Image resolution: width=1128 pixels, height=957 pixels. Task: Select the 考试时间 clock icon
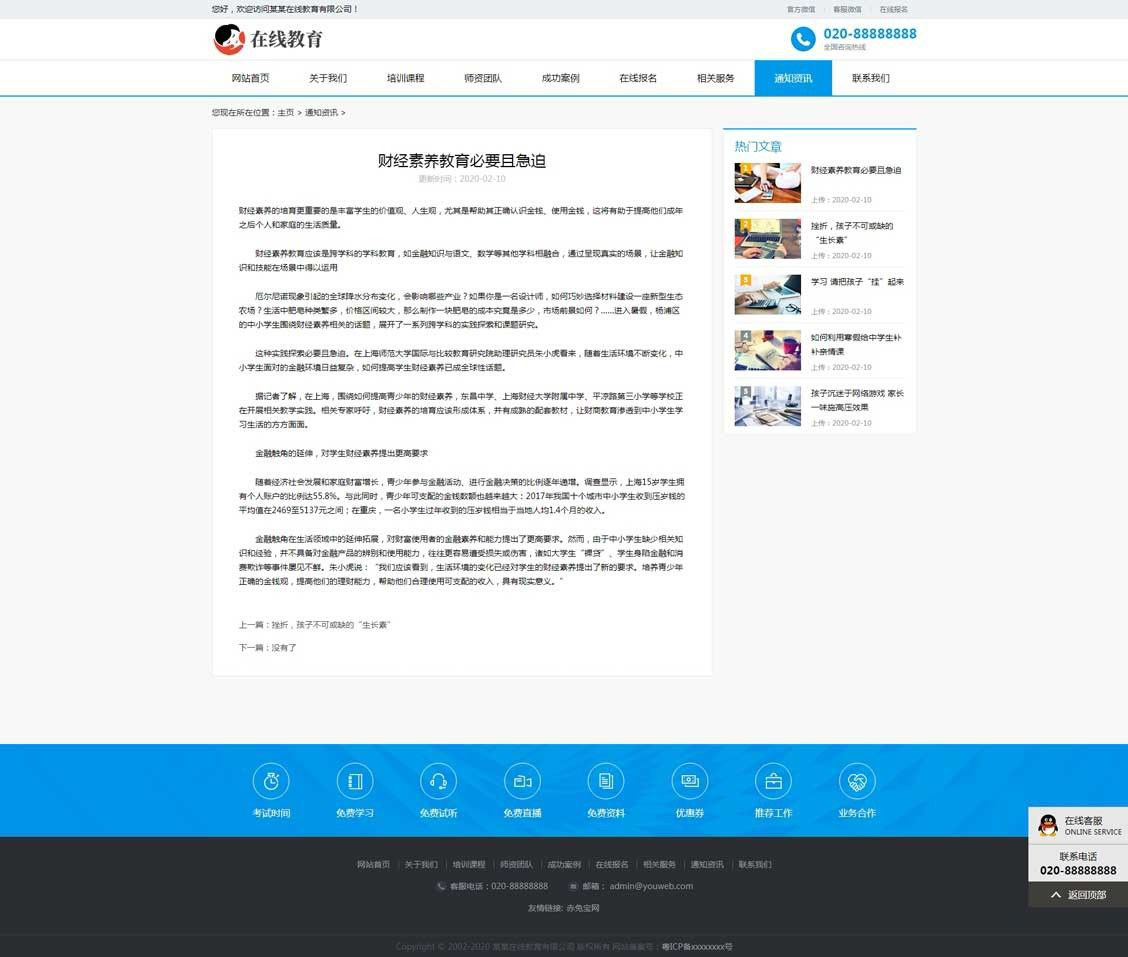pyautogui.click(x=270, y=781)
